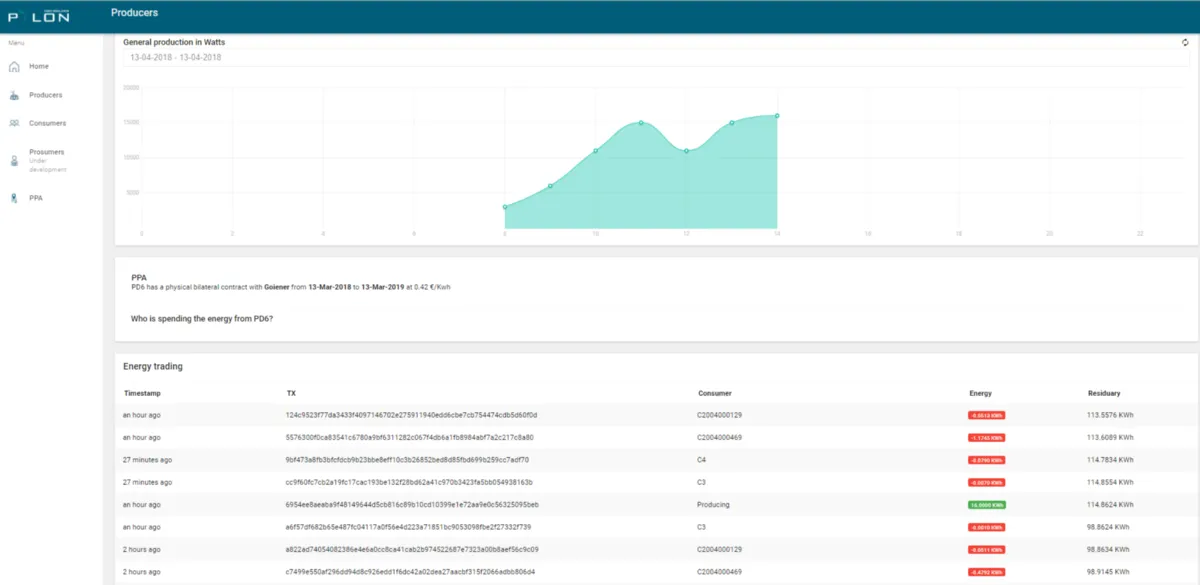Open the Consumers menu item
This screenshot has height=585, width=1200.
pos(48,123)
